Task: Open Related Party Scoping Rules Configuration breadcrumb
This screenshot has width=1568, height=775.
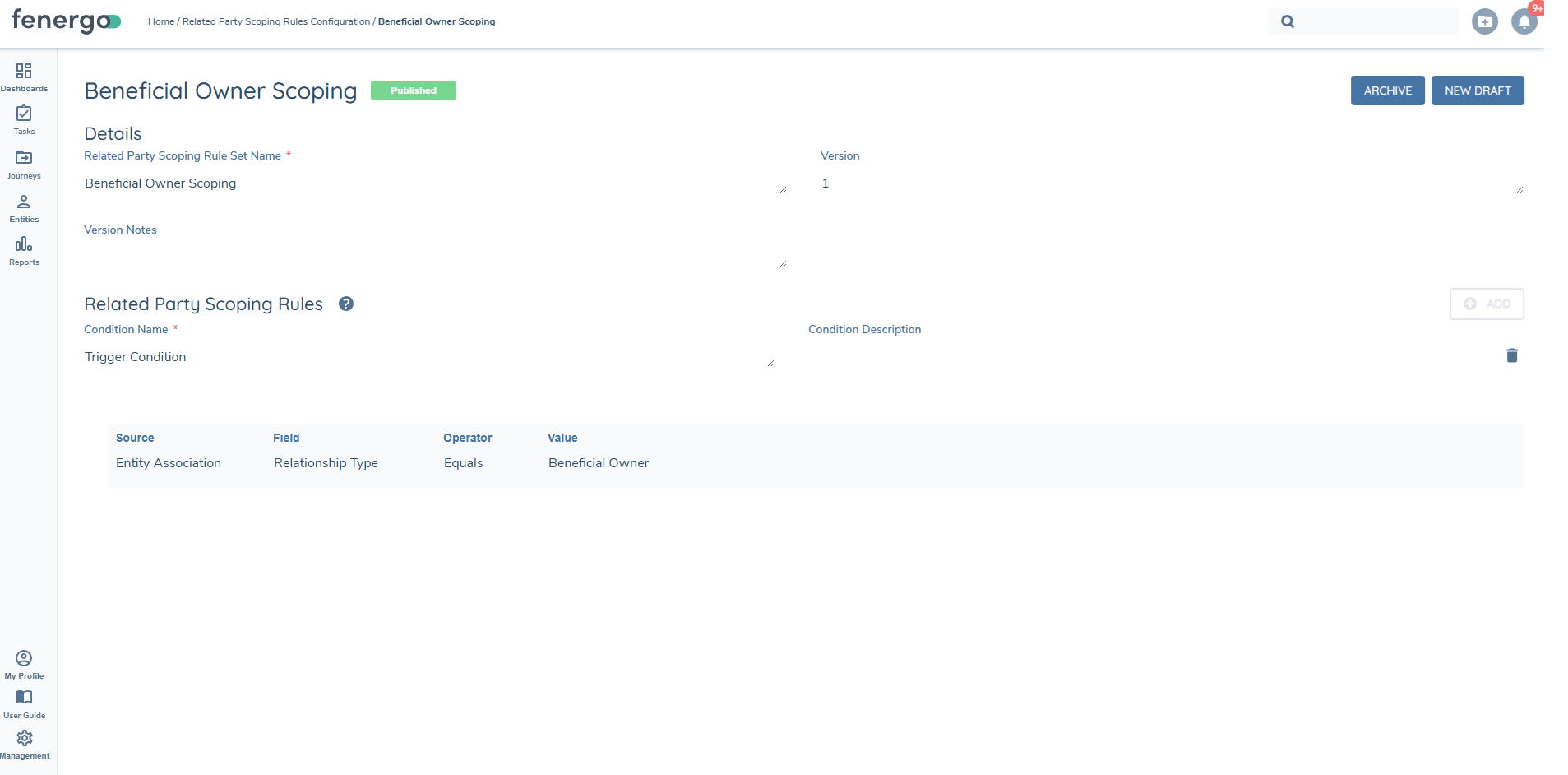Action: [x=275, y=21]
